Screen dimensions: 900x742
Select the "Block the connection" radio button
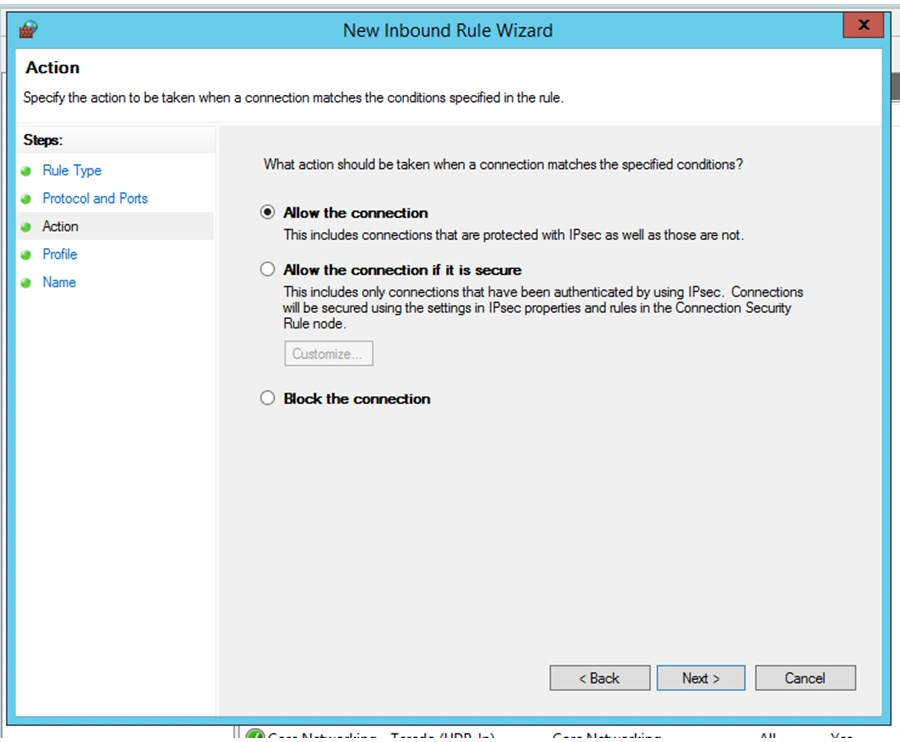(267, 398)
